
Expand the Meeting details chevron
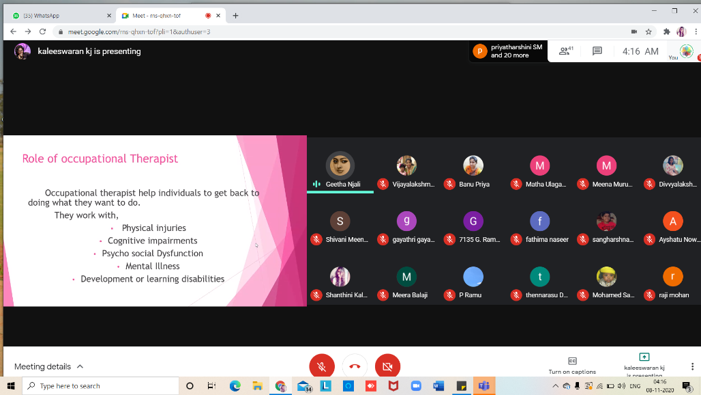[x=80, y=366]
